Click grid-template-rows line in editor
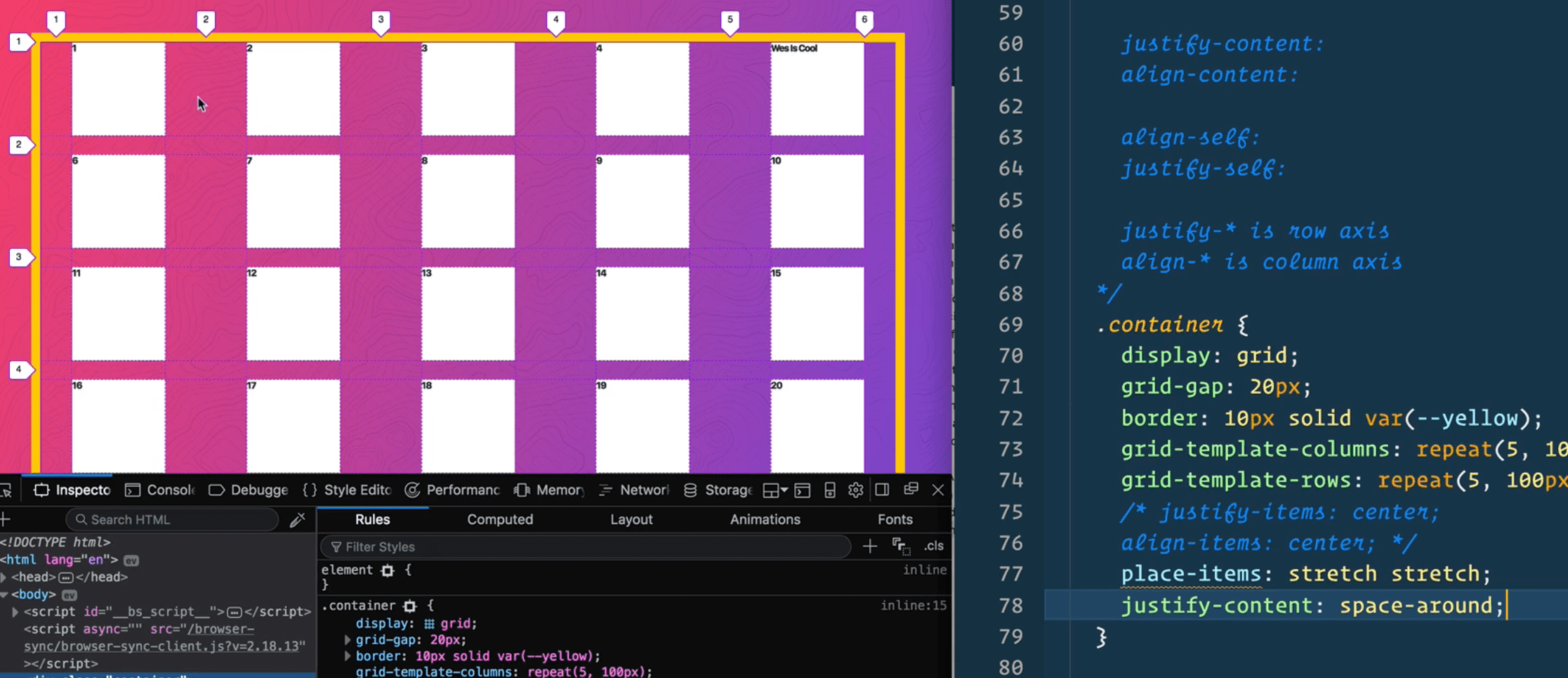 [x=1344, y=481]
